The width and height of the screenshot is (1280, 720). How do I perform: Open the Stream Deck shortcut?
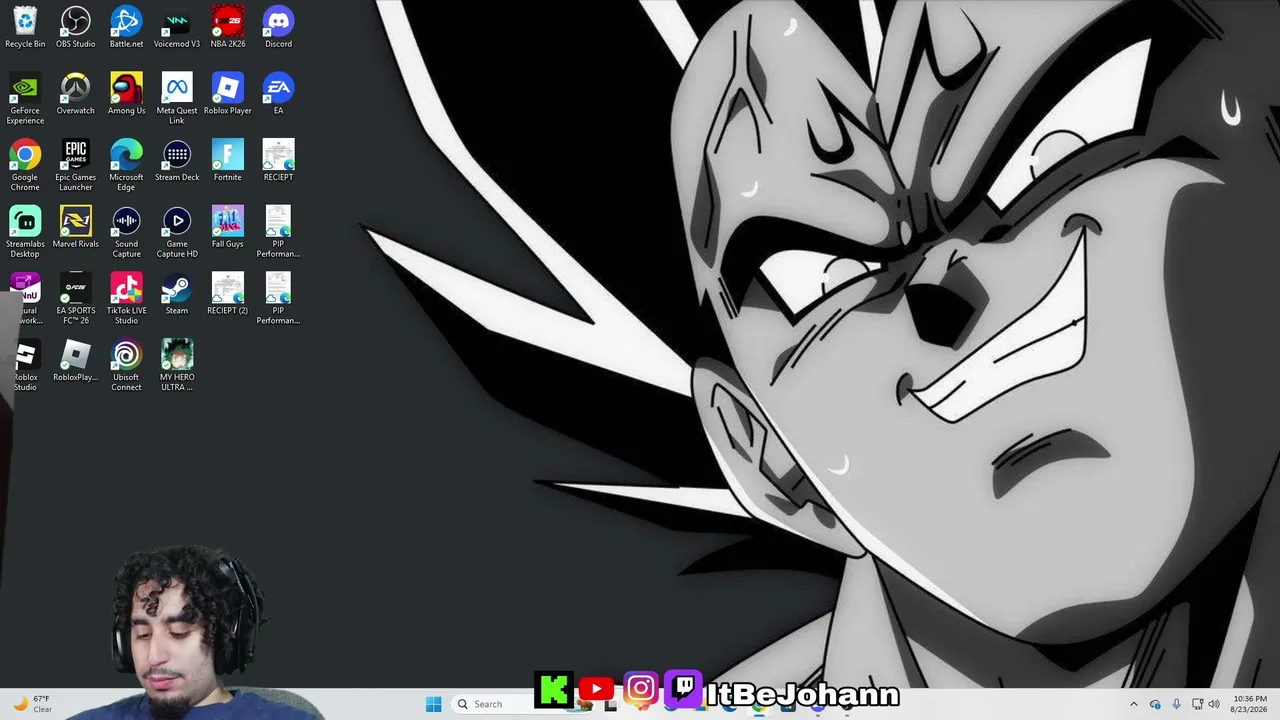point(177,160)
